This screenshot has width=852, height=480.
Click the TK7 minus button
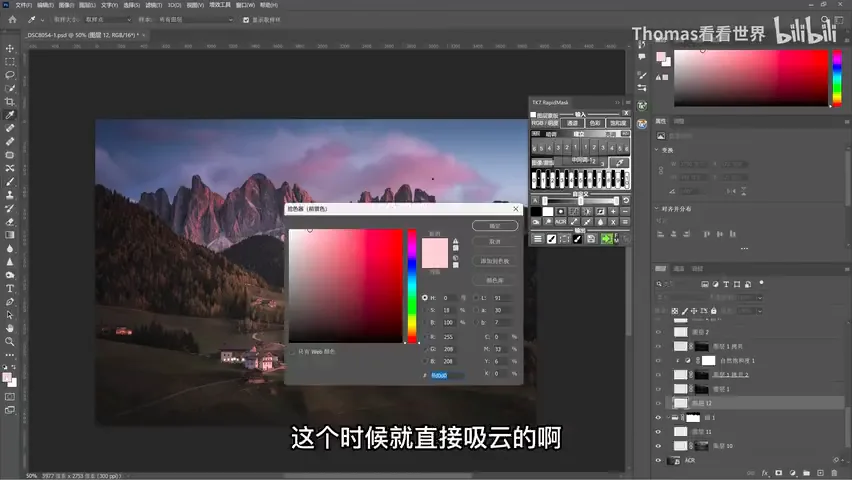(x=625, y=211)
